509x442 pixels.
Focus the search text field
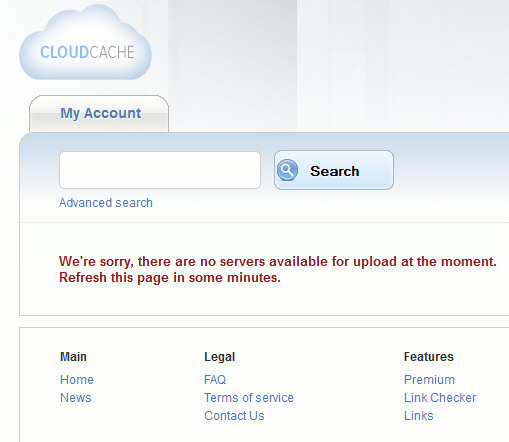pyautogui.click(x=160, y=170)
